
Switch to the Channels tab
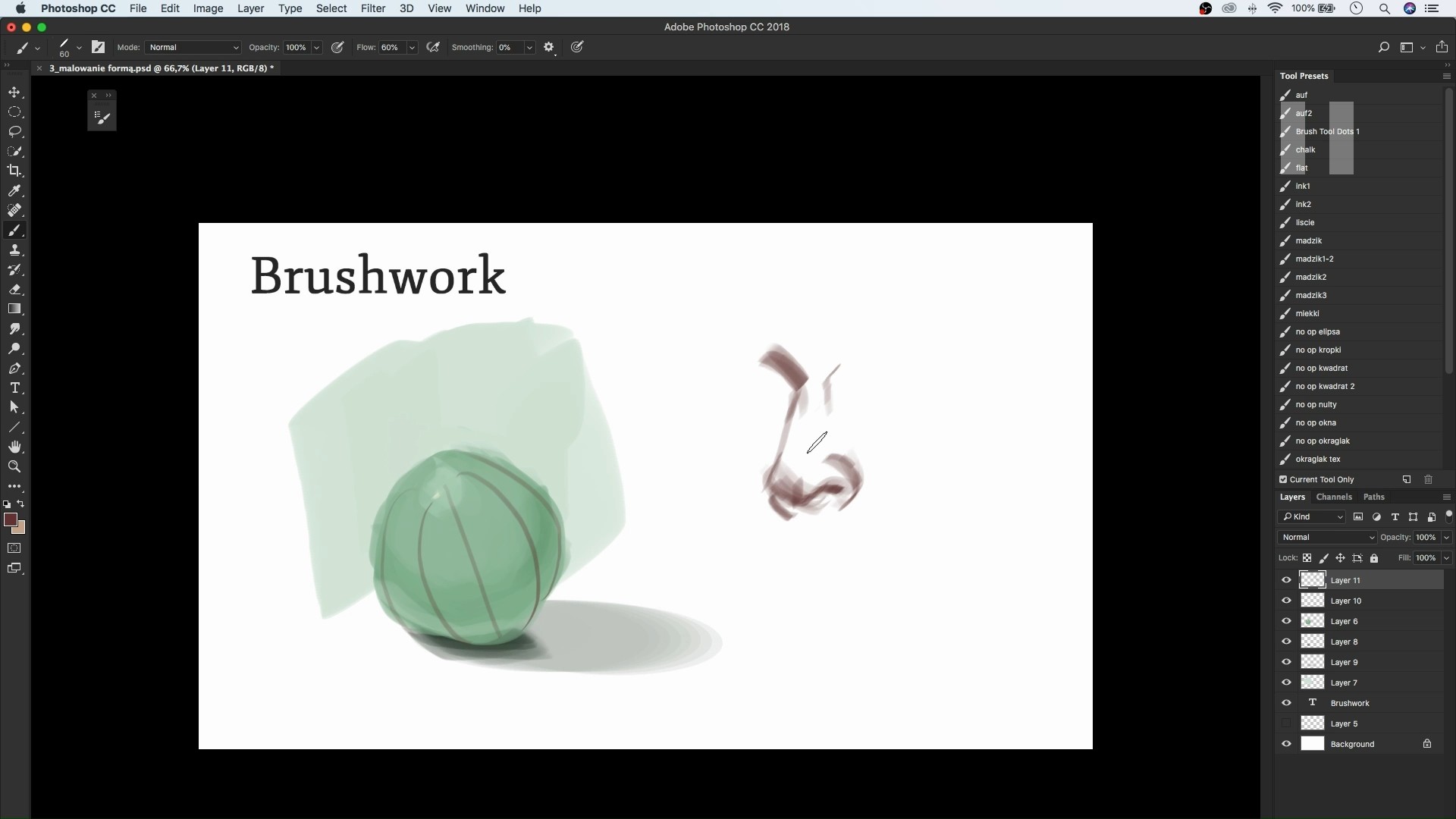(x=1333, y=497)
